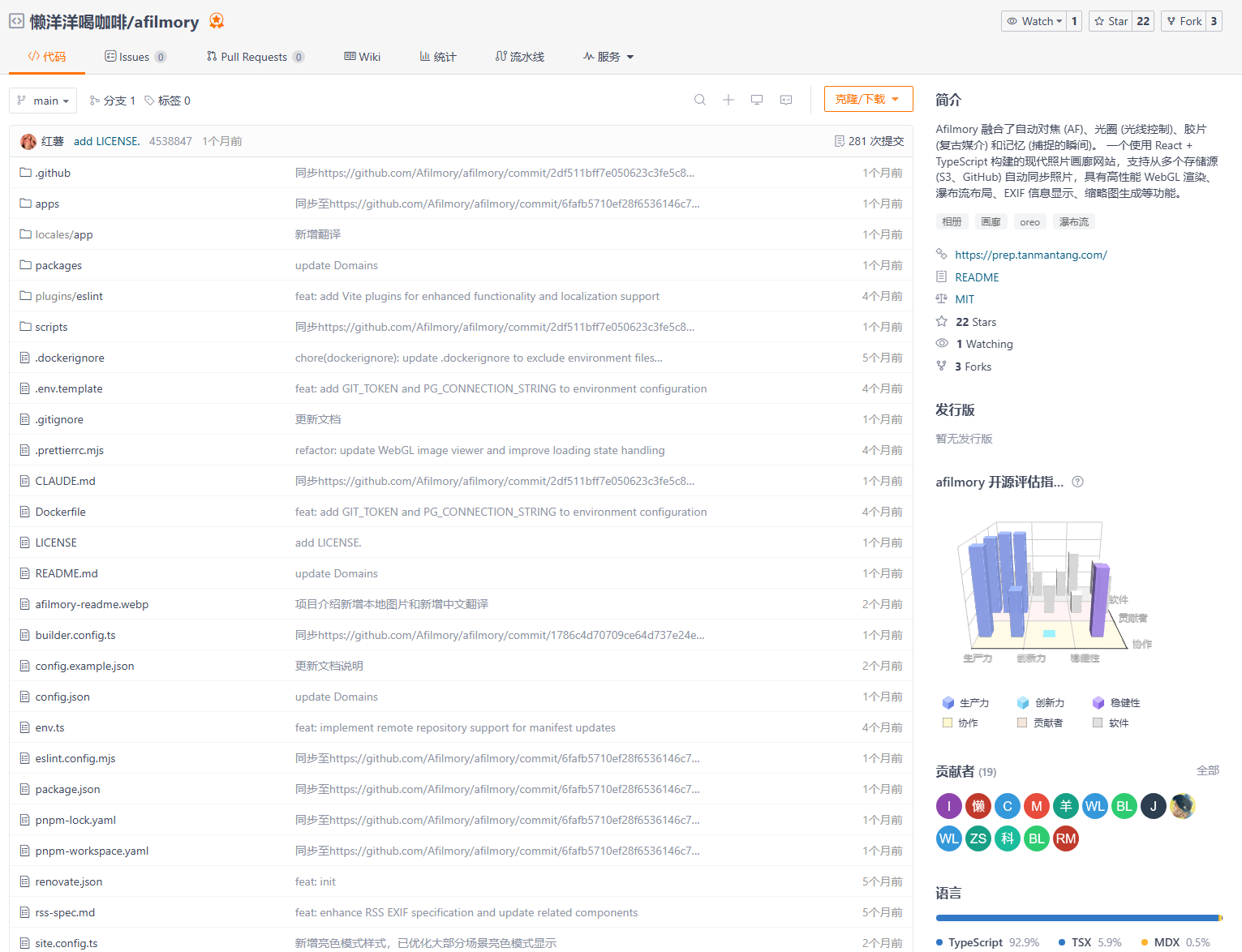Screen dimensions: 1242x952
Task: Click the code repository icon before title
Action: pyautogui.click(x=16, y=21)
